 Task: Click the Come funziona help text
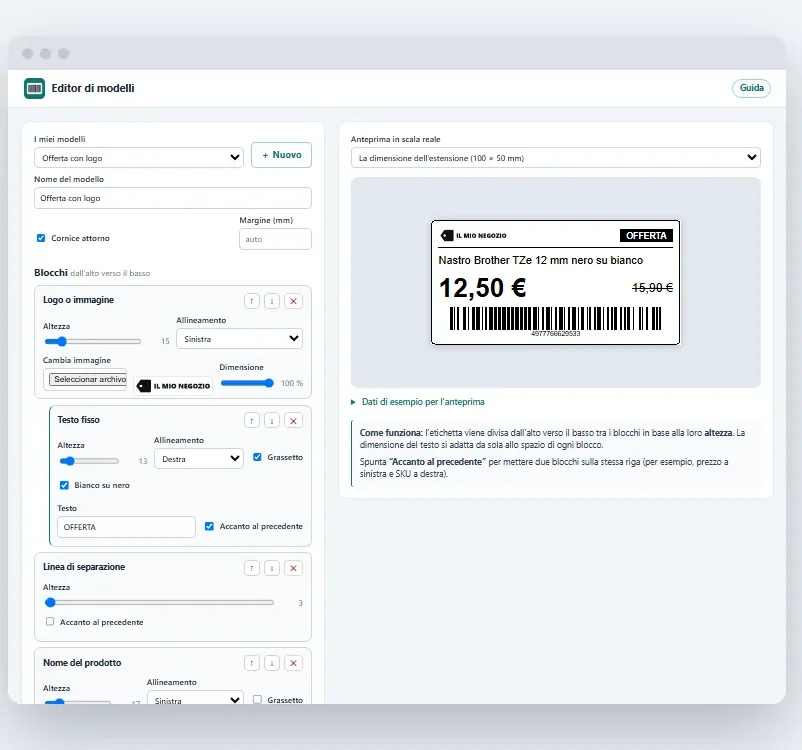[556, 453]
